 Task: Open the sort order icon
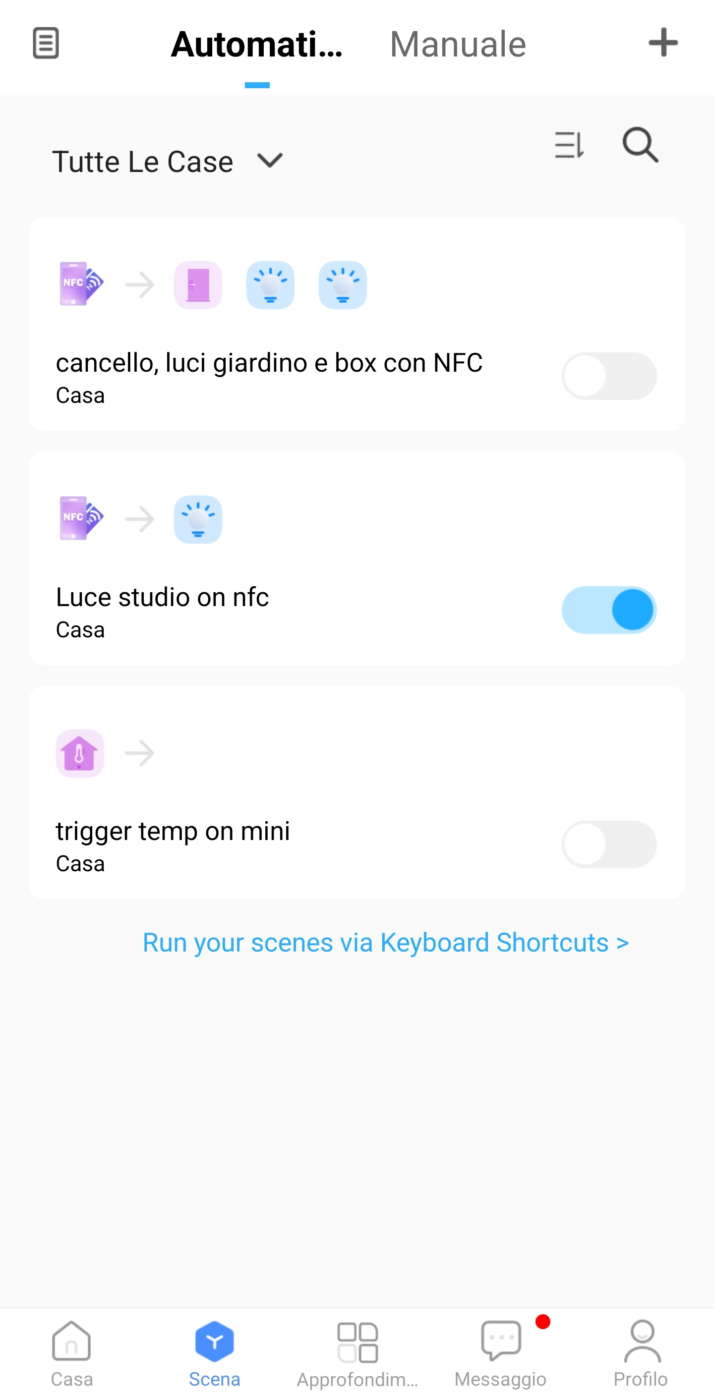[569, 146]
